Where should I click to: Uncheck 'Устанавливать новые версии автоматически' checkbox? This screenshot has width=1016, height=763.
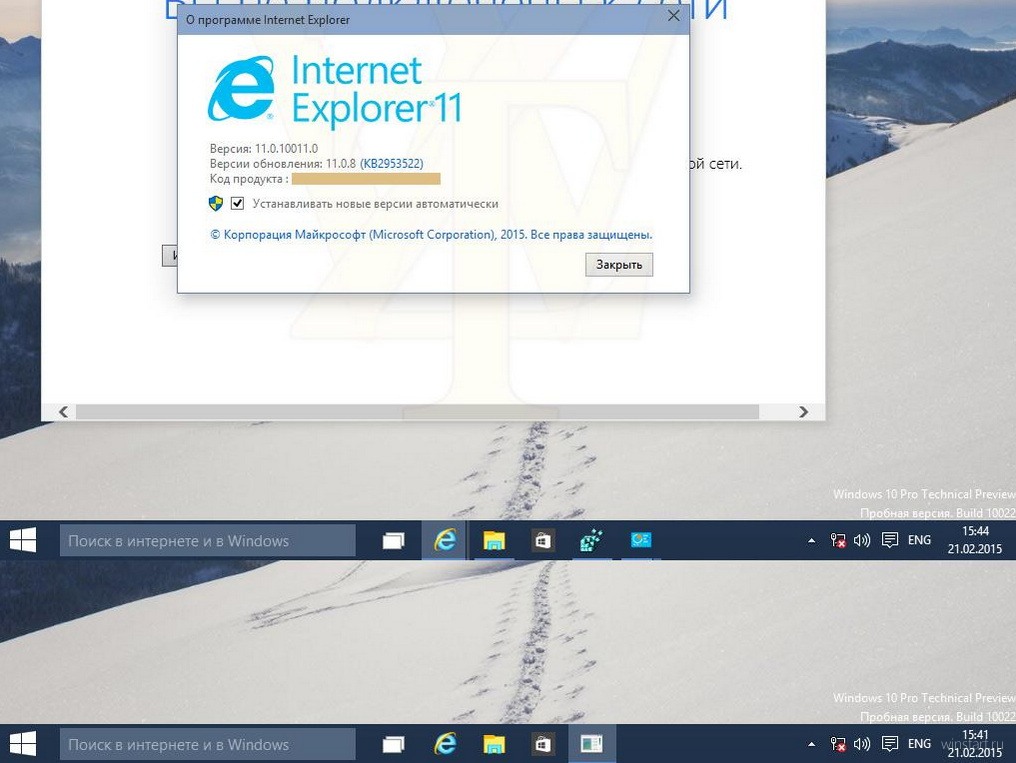[237, 203]
